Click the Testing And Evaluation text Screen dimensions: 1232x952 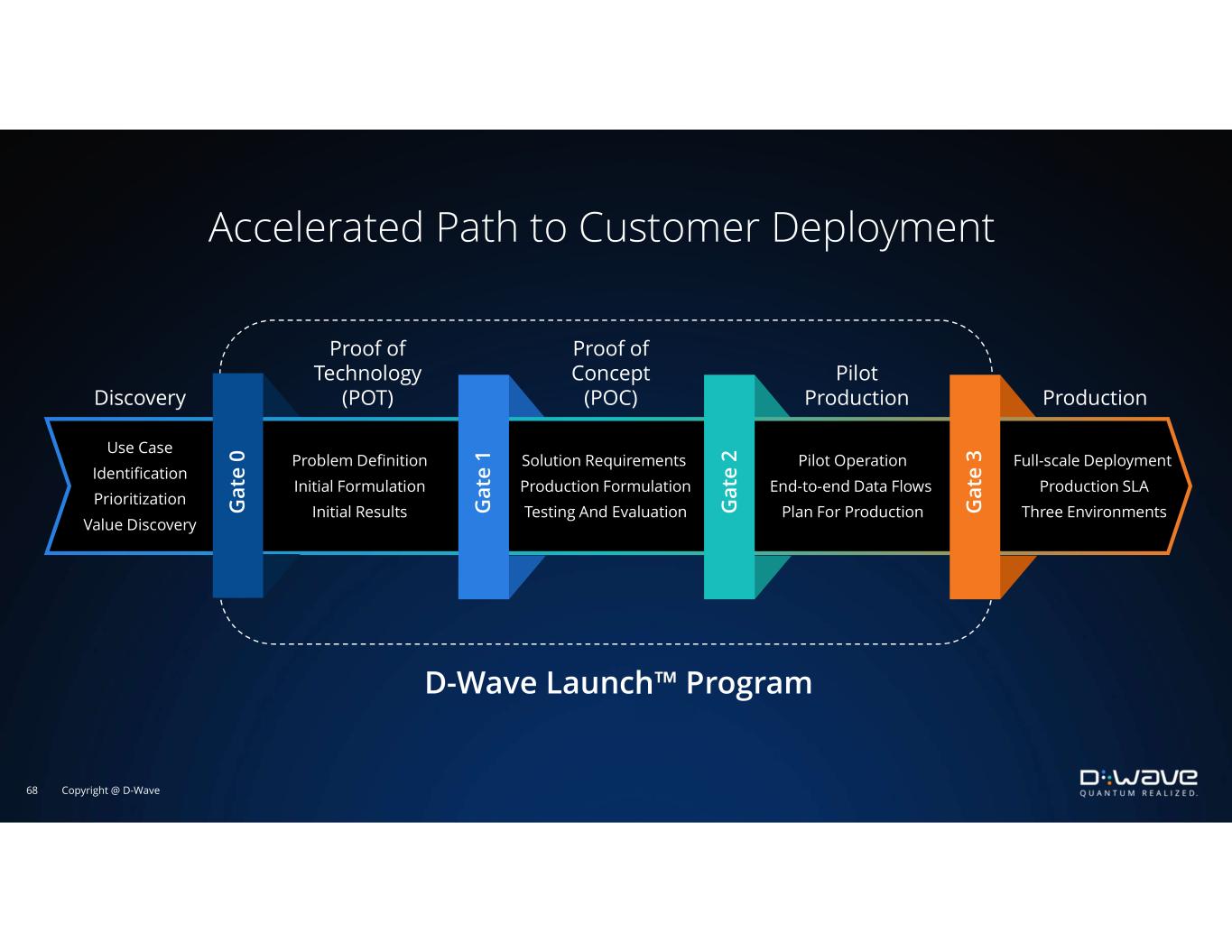[x=606, y=512]
